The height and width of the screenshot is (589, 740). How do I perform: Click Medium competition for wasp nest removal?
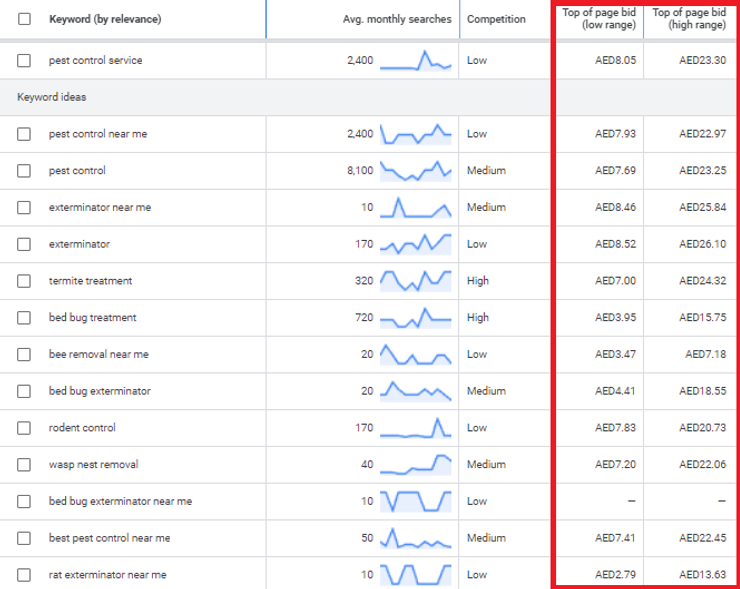[486, 465]
